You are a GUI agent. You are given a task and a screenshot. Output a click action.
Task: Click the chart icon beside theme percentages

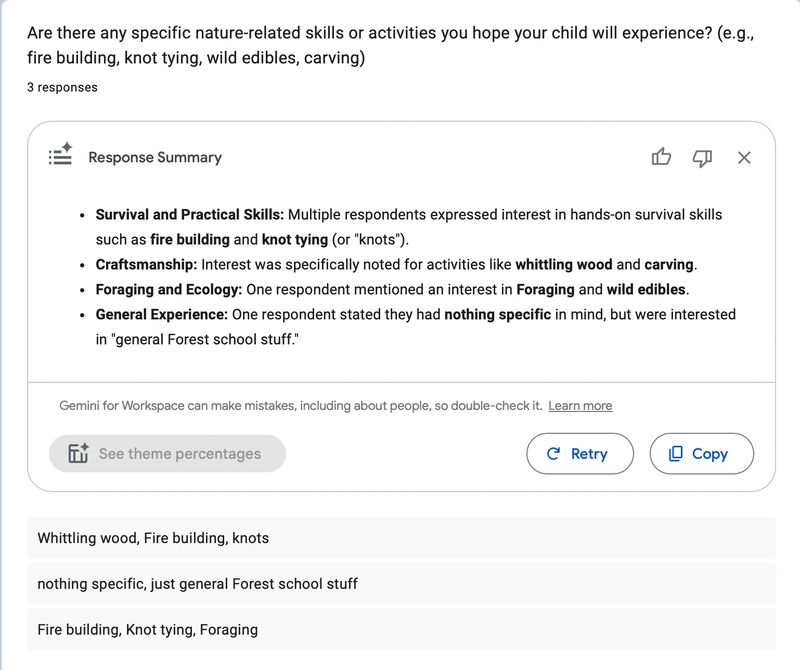[x=79, y=454]
